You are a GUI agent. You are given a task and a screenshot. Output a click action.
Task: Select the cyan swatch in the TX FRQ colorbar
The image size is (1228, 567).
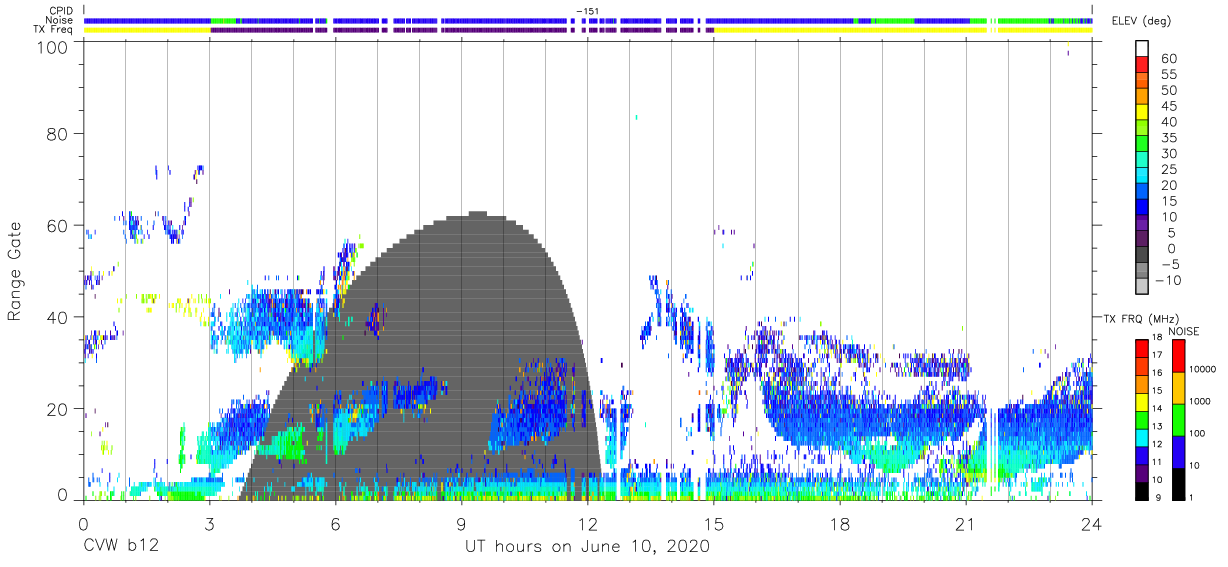click(x=1141, y=437)
